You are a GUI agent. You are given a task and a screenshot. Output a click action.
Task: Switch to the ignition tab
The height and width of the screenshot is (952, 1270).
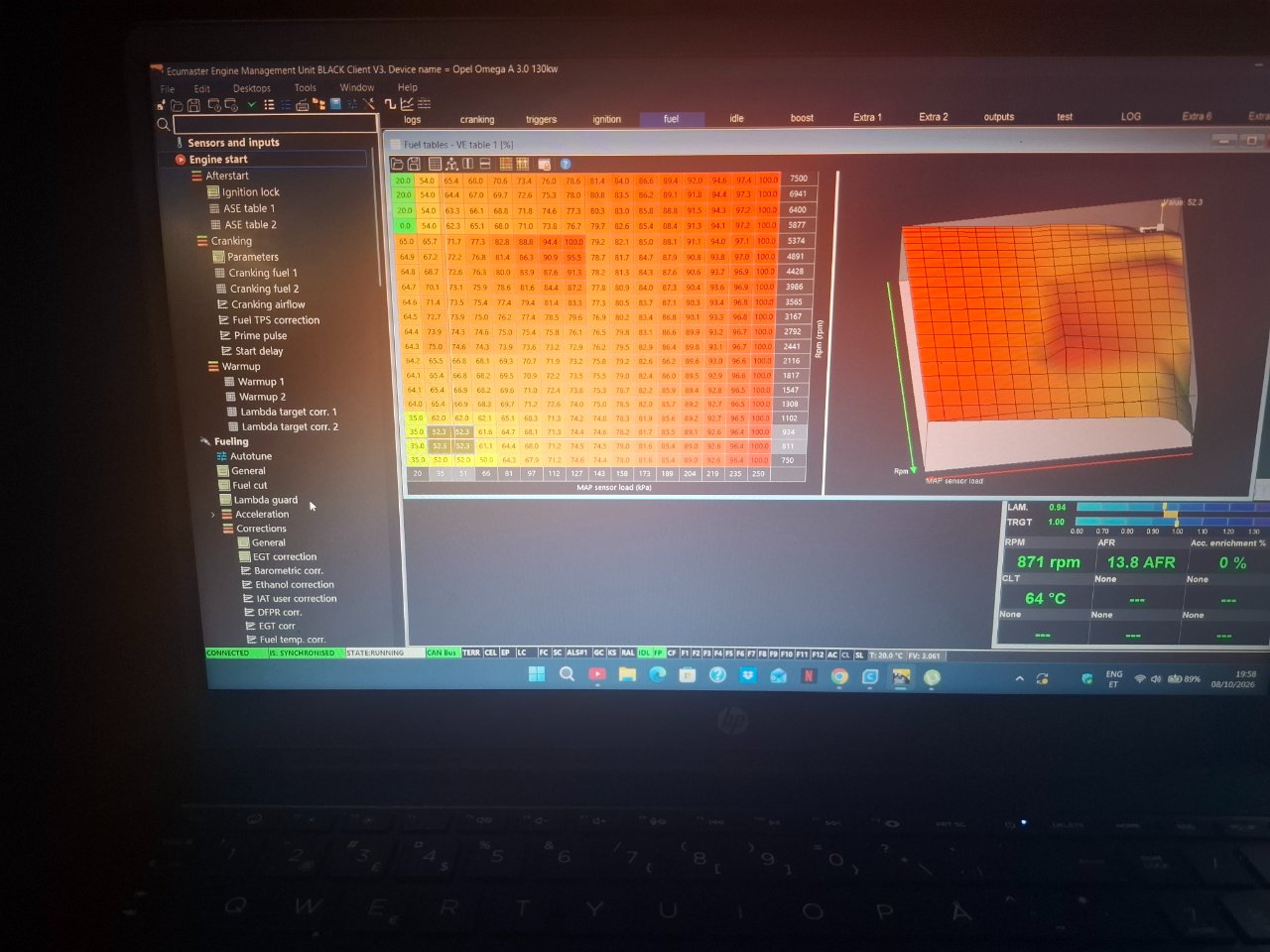pos(607,119)
